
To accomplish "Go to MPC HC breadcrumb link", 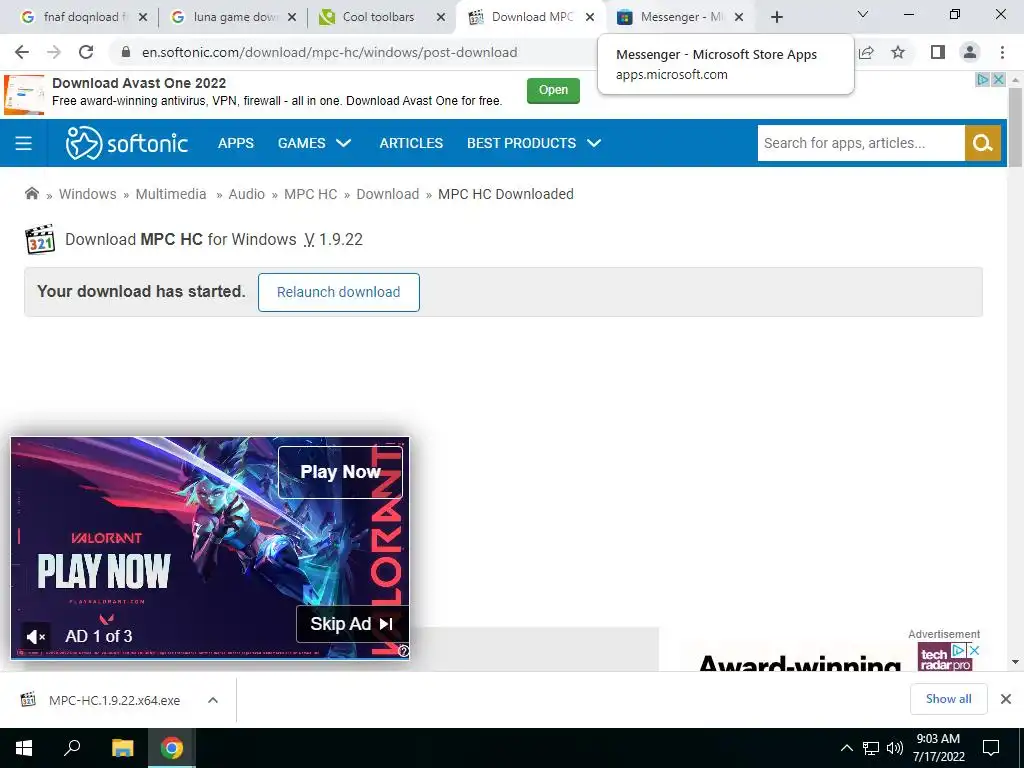I will 310,194.
